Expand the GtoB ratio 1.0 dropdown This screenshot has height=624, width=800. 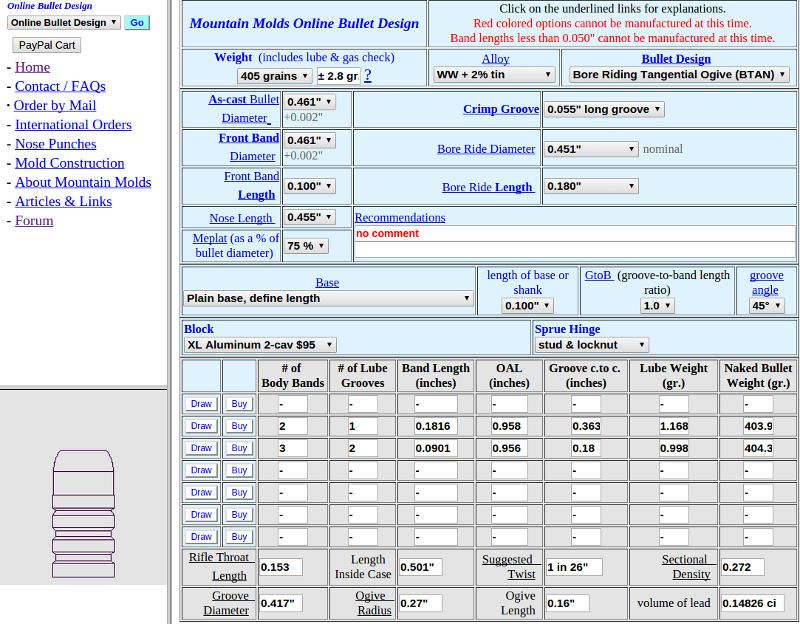click(x=657, y=306)
